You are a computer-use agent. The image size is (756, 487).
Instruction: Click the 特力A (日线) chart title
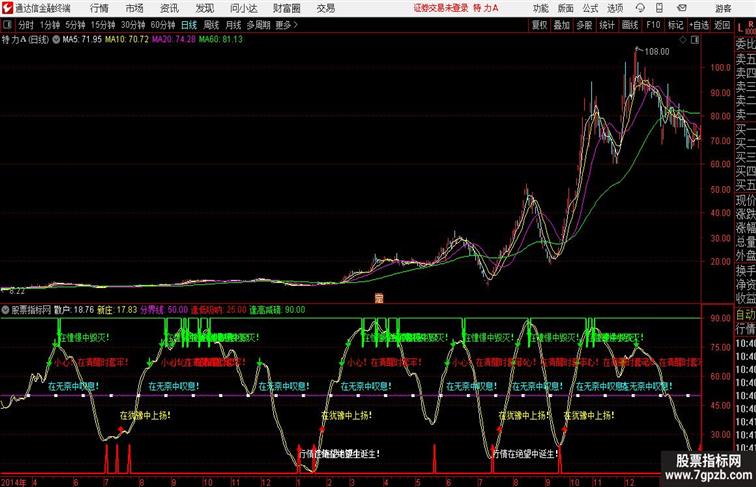(26, 40)
